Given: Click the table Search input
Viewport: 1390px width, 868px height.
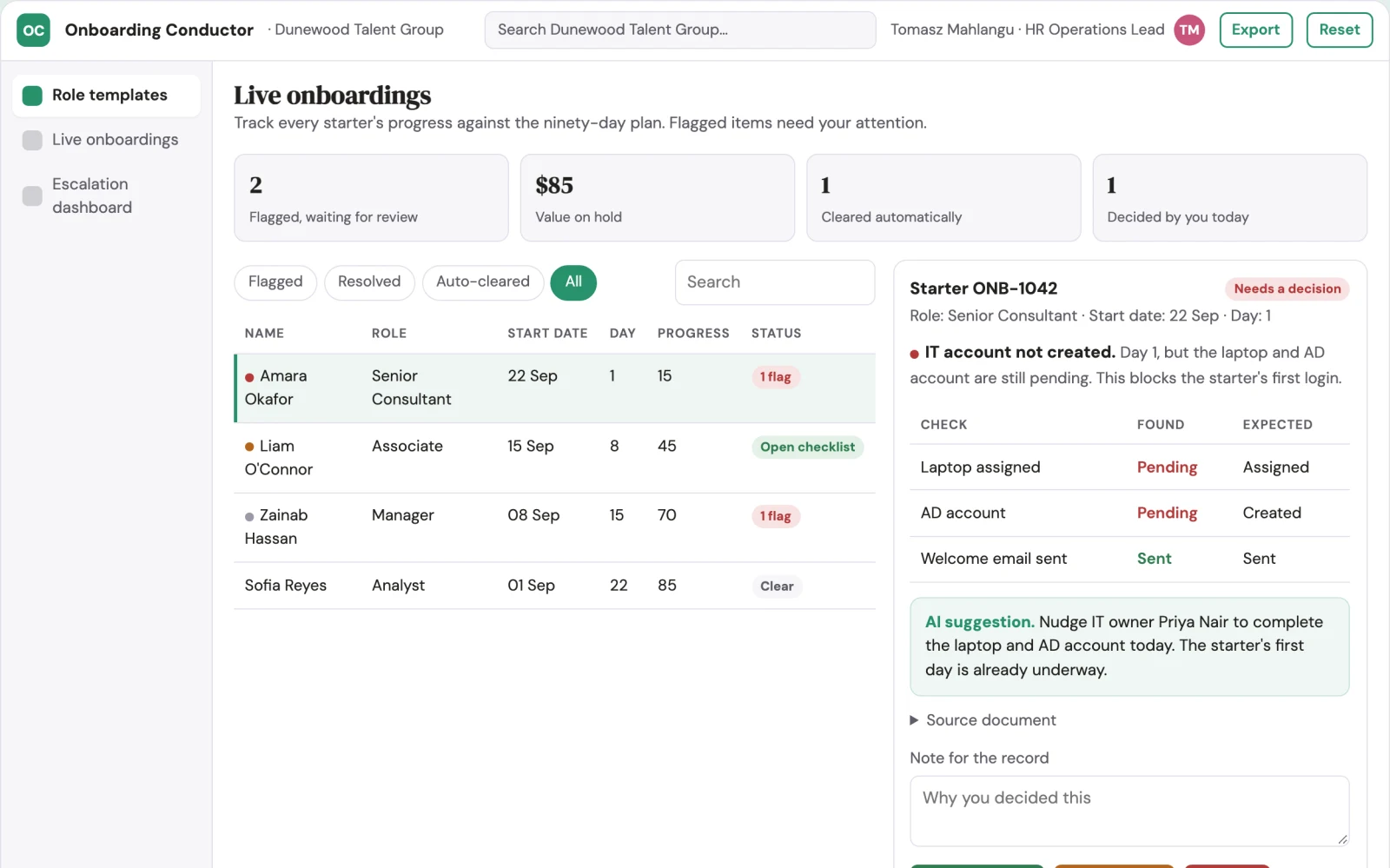Looking at the screenshot, I should coord(775,282).
